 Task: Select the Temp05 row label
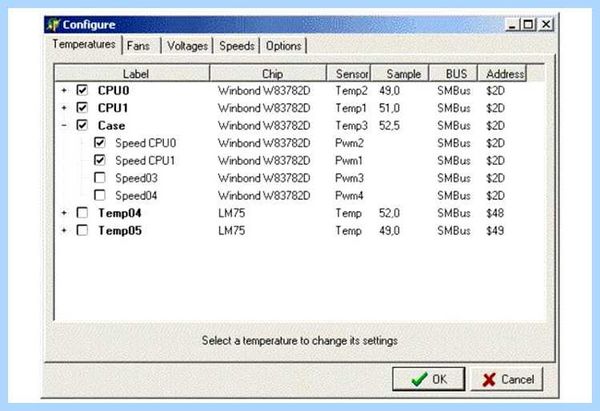[120, 231]
